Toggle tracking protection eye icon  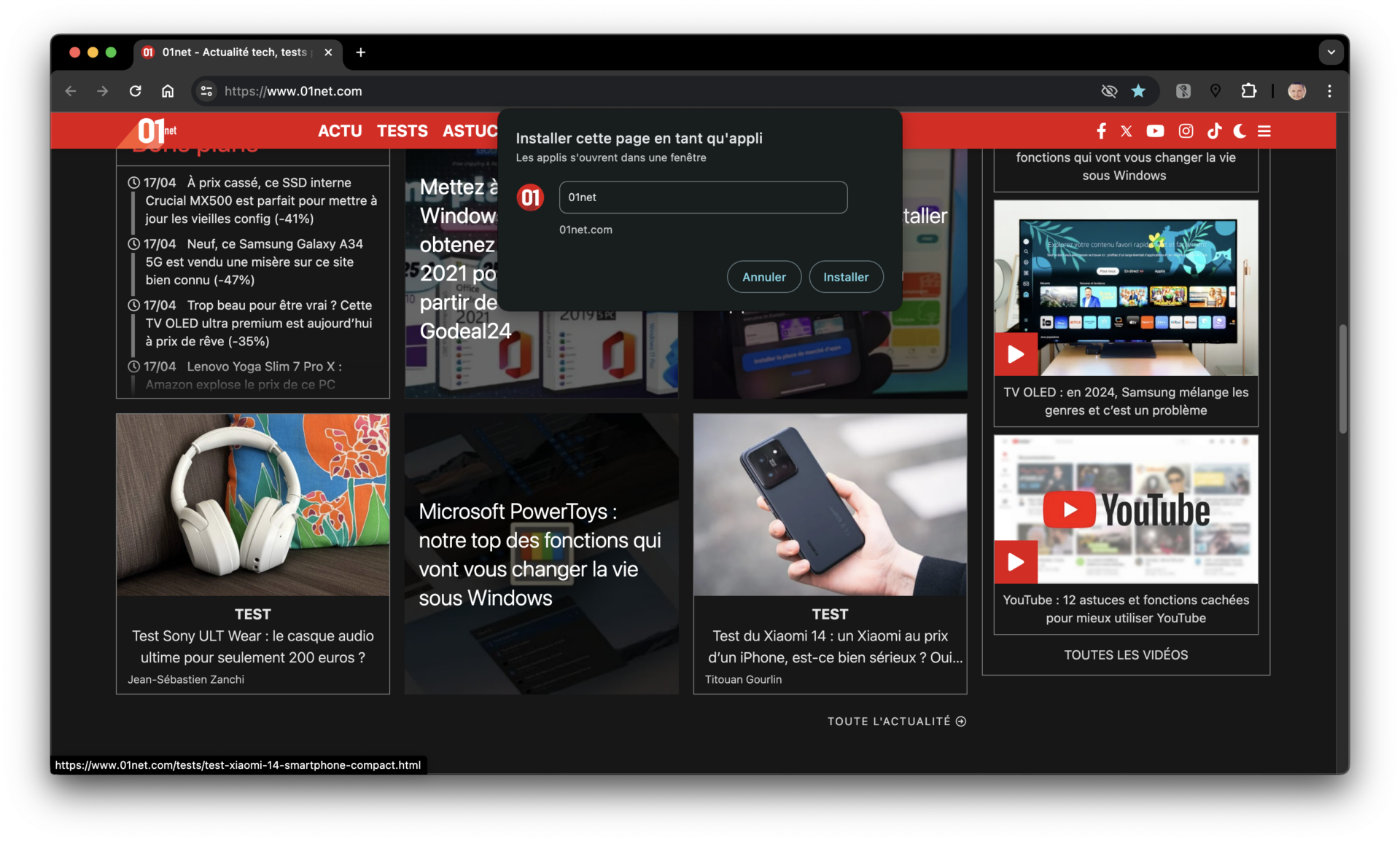tap(1109, 91)
